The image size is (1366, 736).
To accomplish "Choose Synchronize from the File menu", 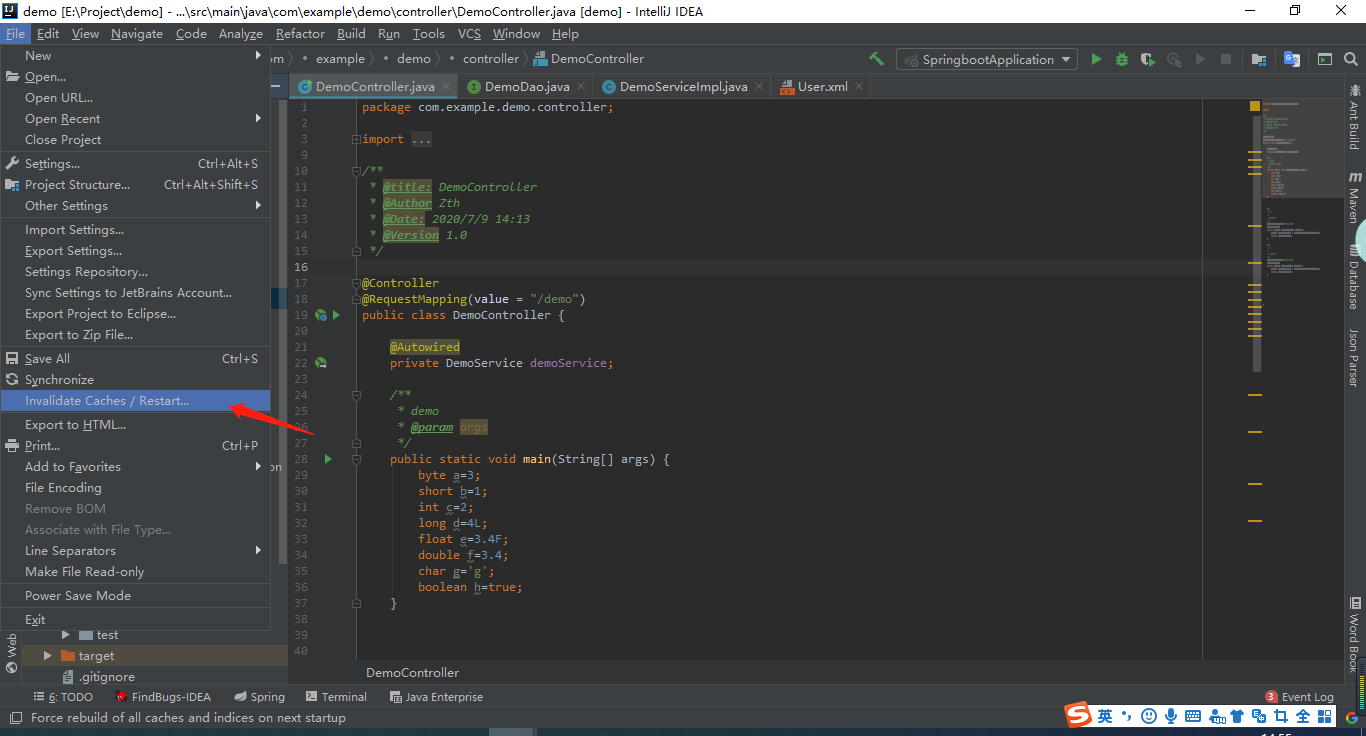I will (135, 379).
